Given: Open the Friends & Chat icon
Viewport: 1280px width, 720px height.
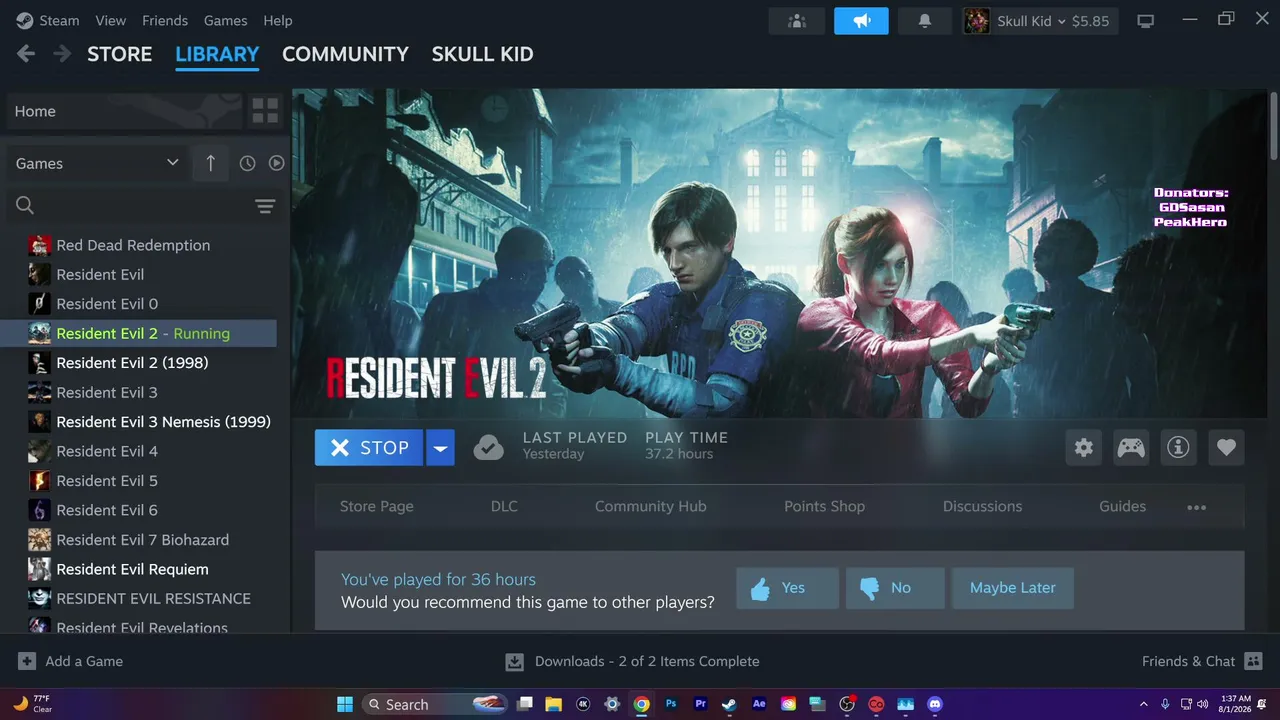Looking at the screenshot, I should coord(1253,661).
